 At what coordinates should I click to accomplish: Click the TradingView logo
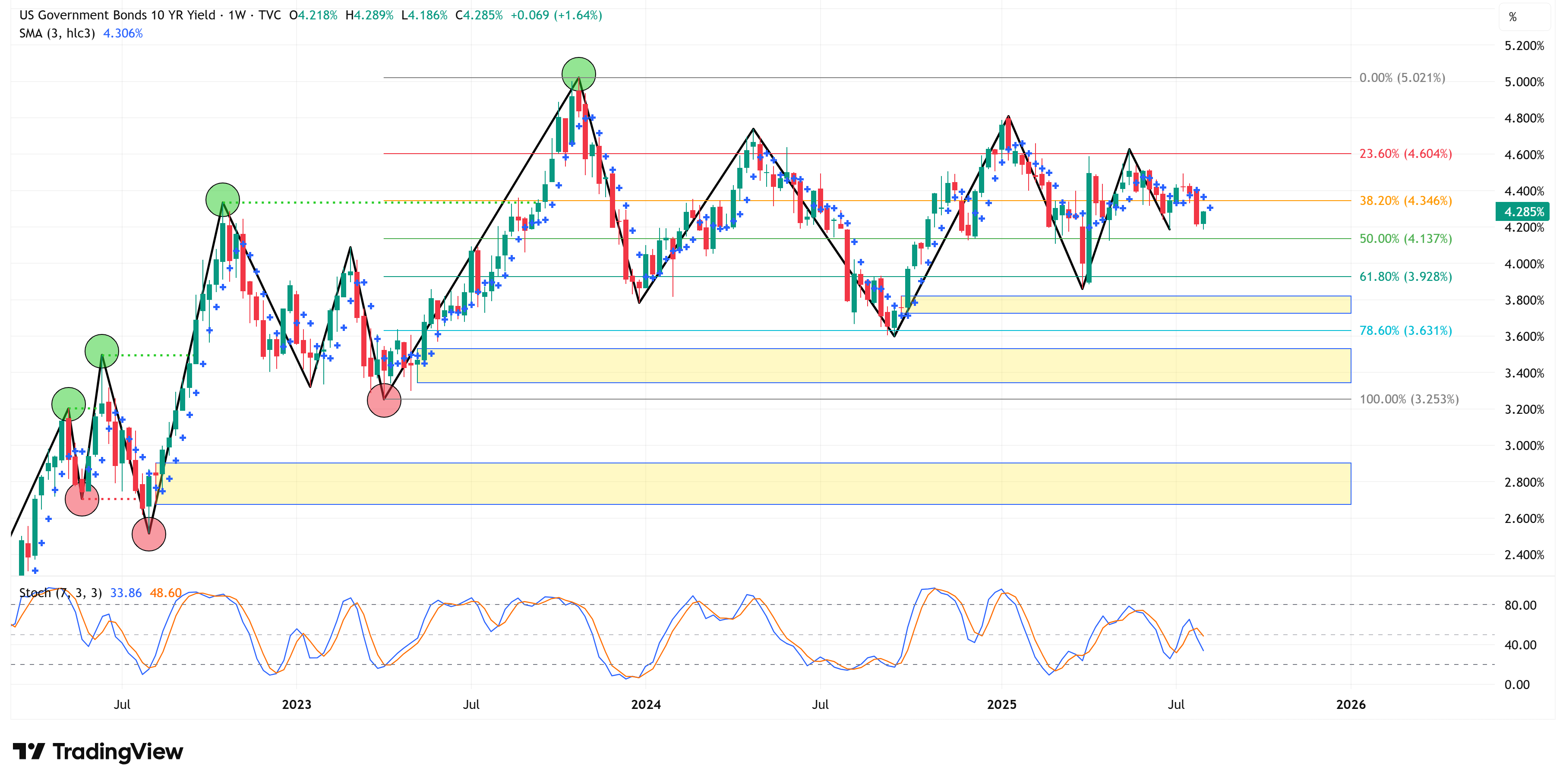tap(97, 752)
